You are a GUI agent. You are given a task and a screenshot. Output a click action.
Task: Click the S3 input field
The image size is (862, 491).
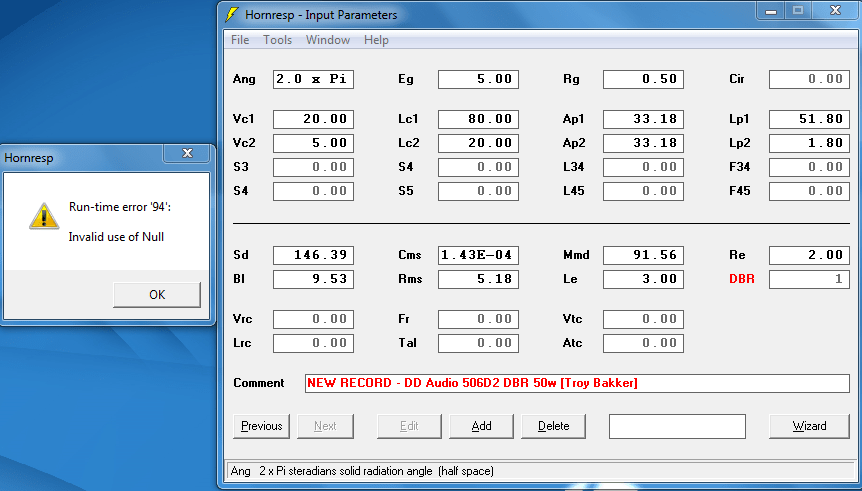pyautogui.click(x=313, y=167)
